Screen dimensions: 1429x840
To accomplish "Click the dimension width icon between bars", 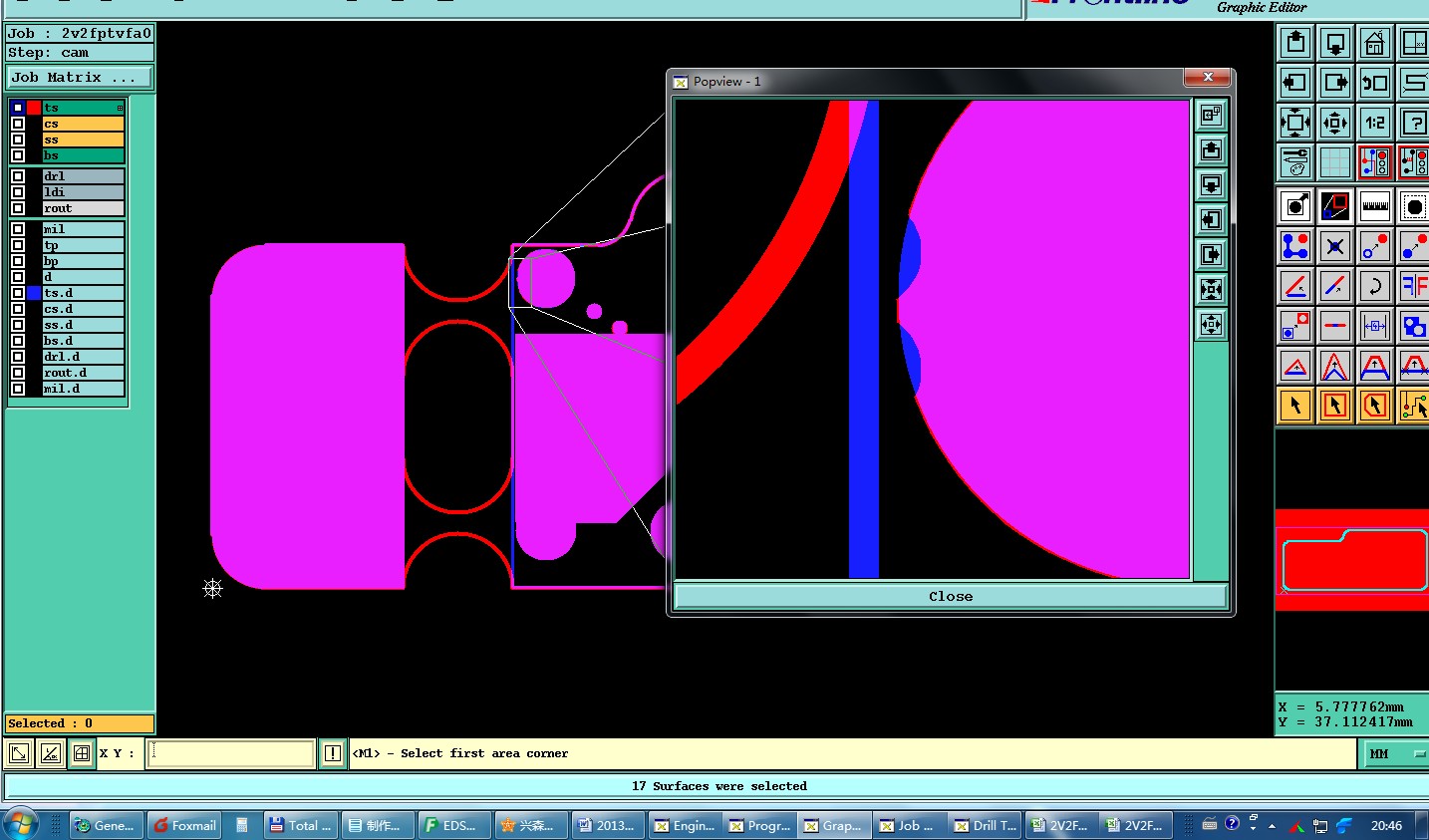I will (1375, 326).
